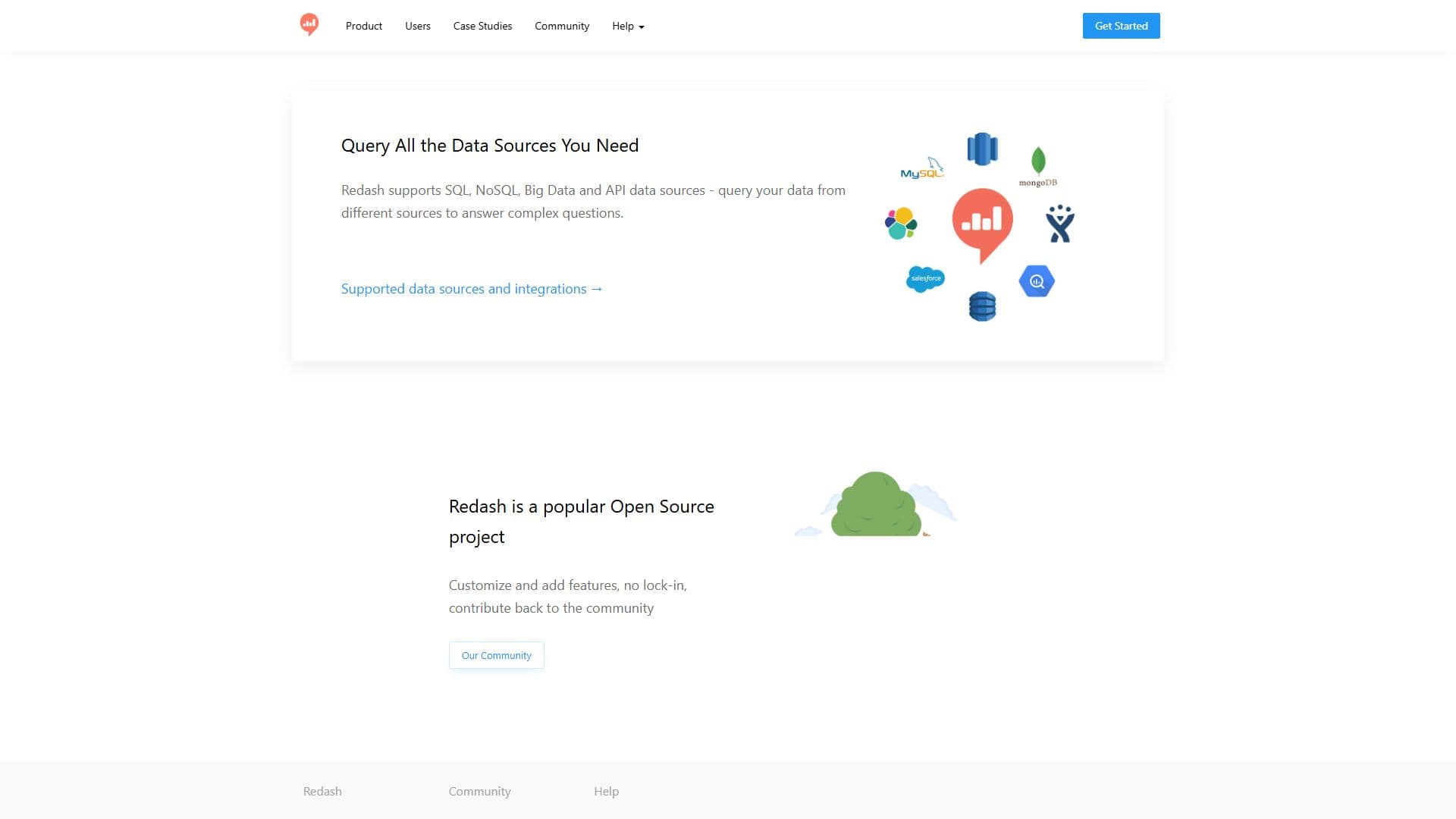This screenshot has width=1456, height=819.
Task: Click the 'Redash supports SQL, NoSQL' paragraph
Action: (x=593, y=202)
